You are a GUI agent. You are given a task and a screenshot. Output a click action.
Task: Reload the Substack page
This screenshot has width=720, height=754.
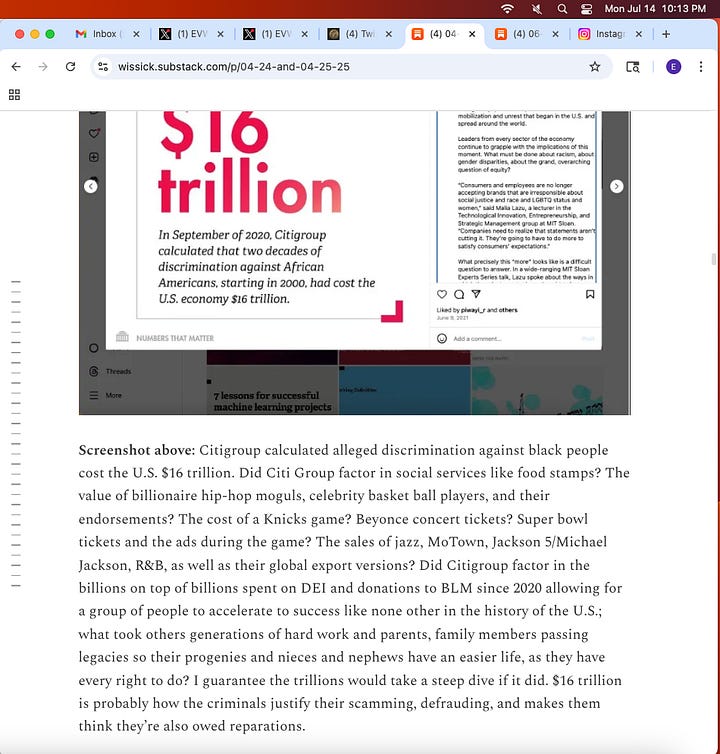(70, 66)
